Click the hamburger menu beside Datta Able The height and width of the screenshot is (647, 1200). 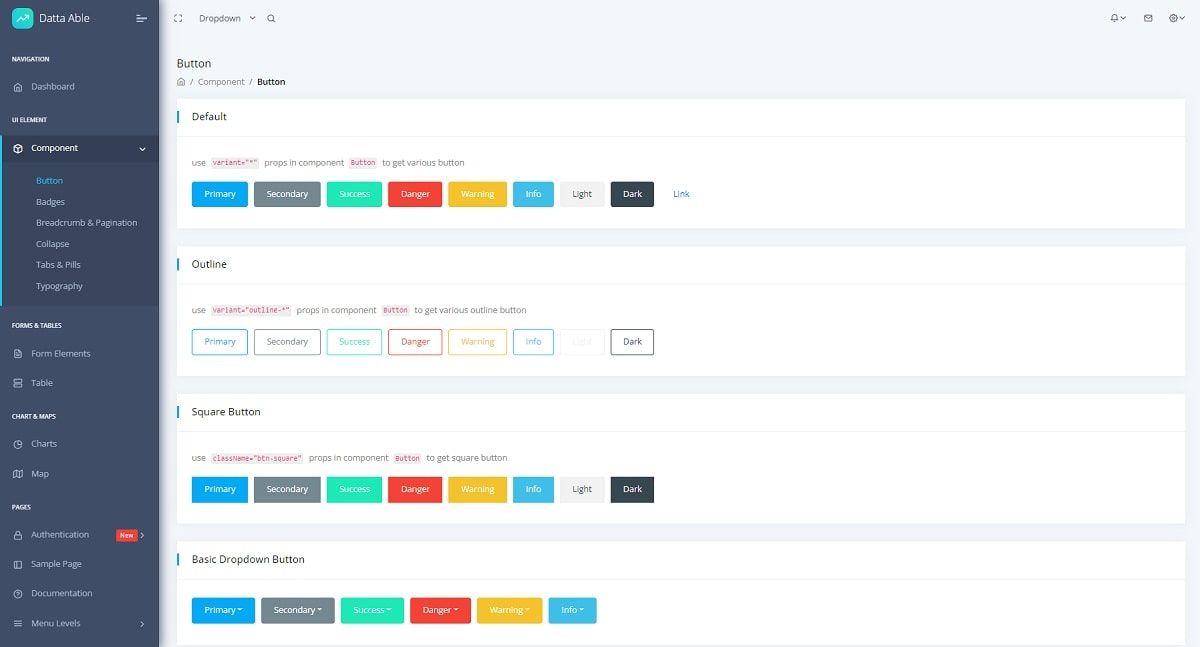[x=140, y=17]
